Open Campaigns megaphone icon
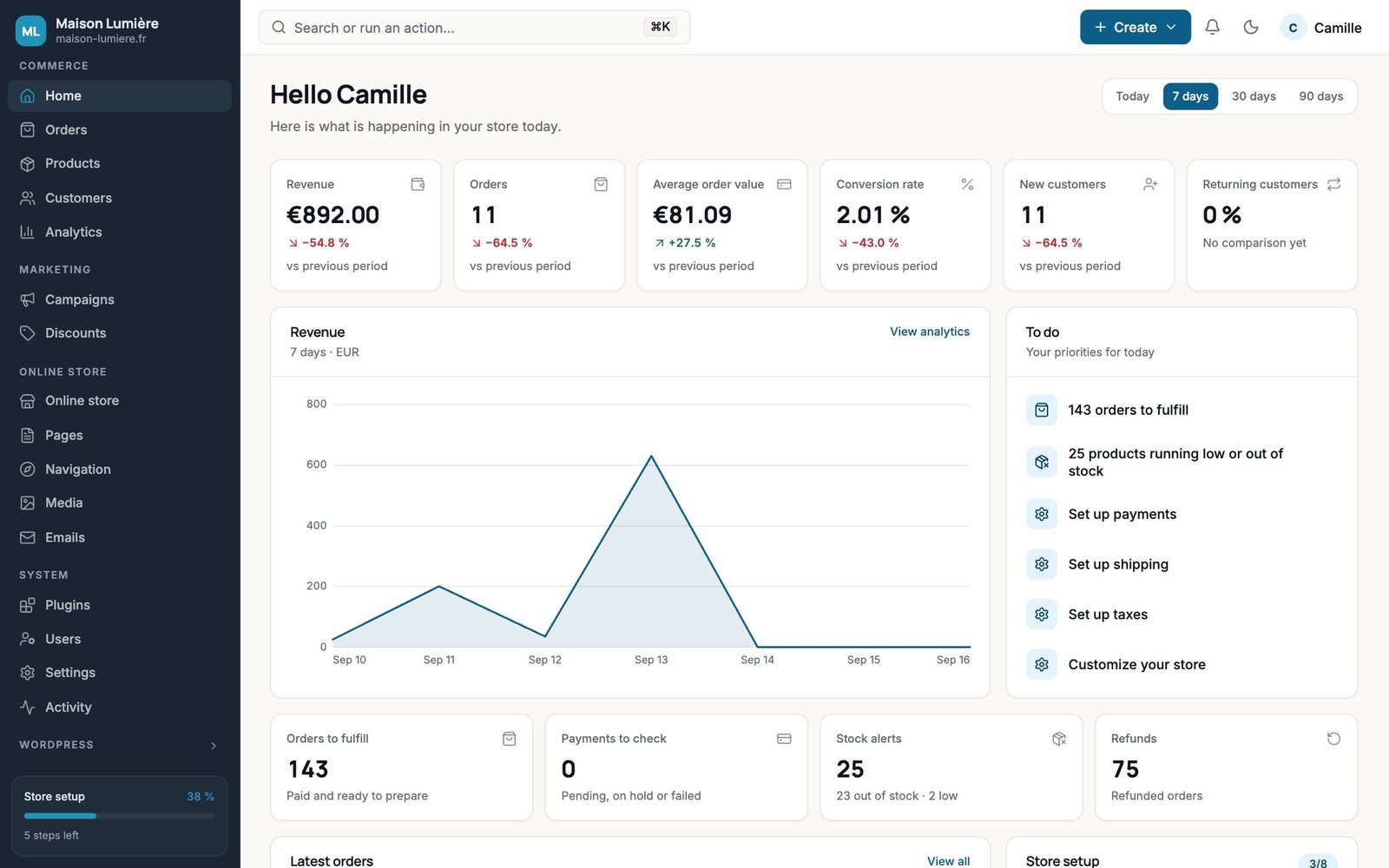The width and height of the screenshot is (1389, 868). (x=28, y=299)
